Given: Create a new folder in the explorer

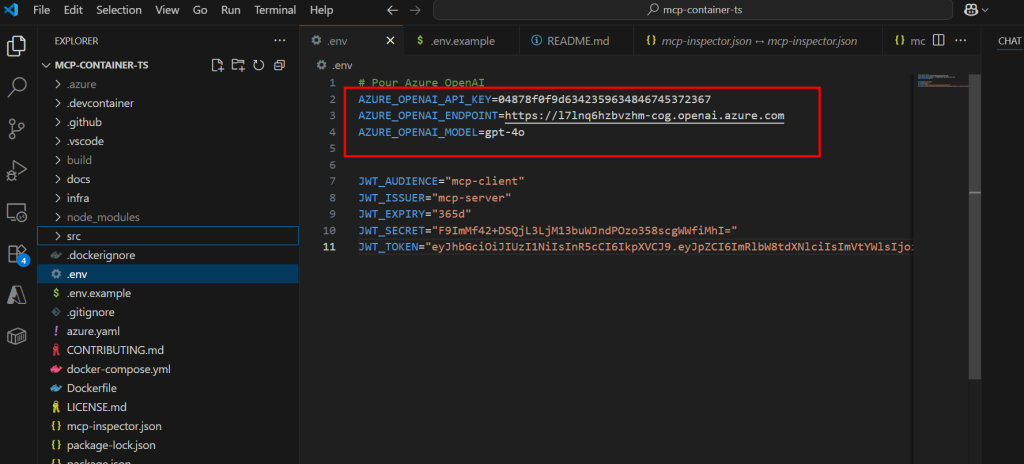Looking at the screenshot, I should click(238, 65).
